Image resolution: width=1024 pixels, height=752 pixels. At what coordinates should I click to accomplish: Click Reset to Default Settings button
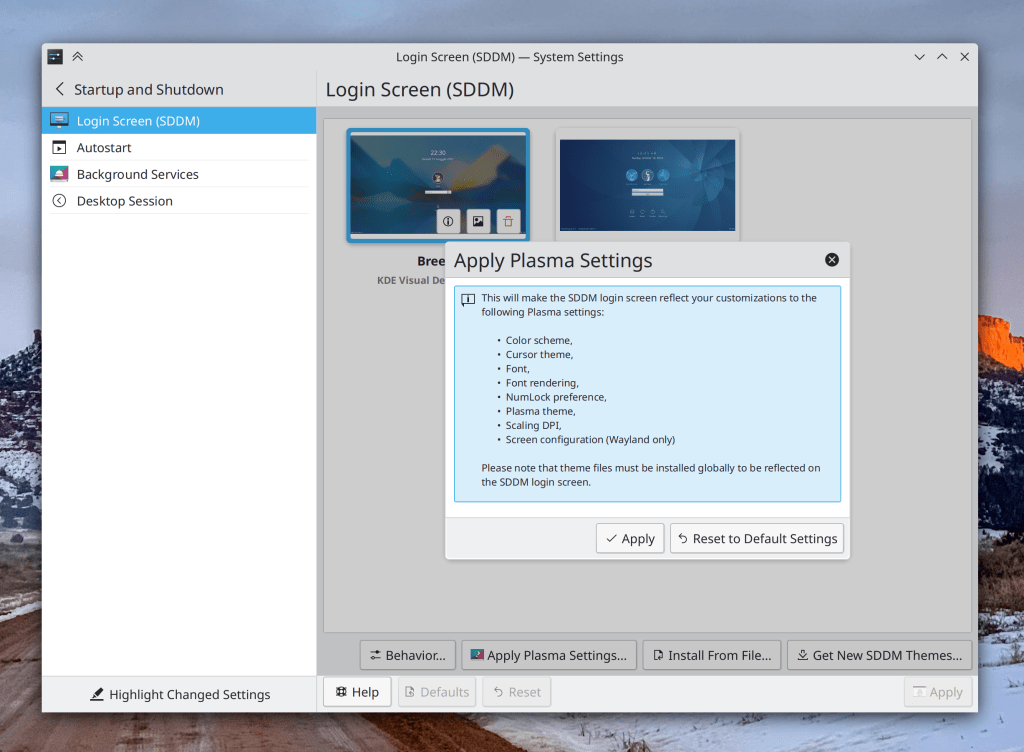(757, 538)
